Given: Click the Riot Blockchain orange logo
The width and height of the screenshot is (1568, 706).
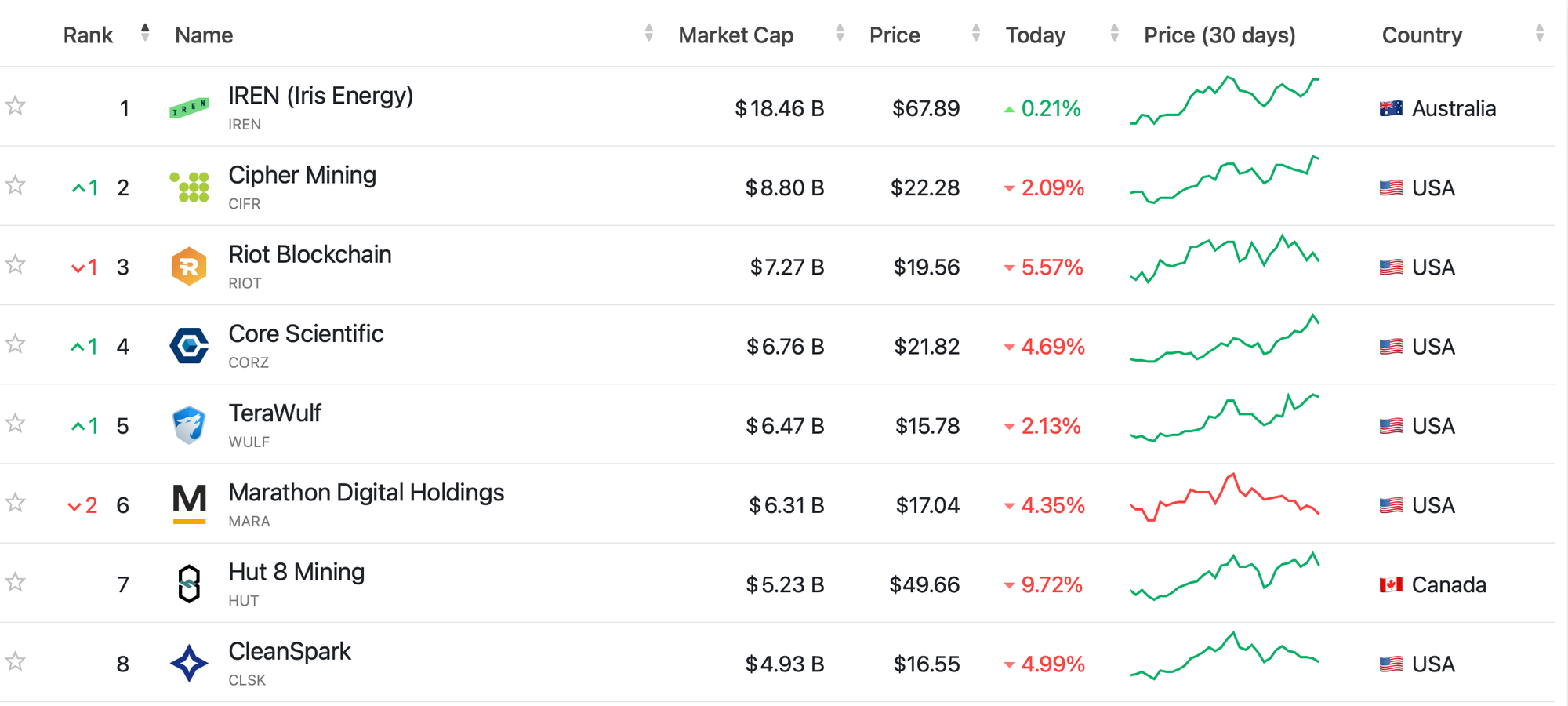Looking at the screenshot, I should (x=189, y=267).
